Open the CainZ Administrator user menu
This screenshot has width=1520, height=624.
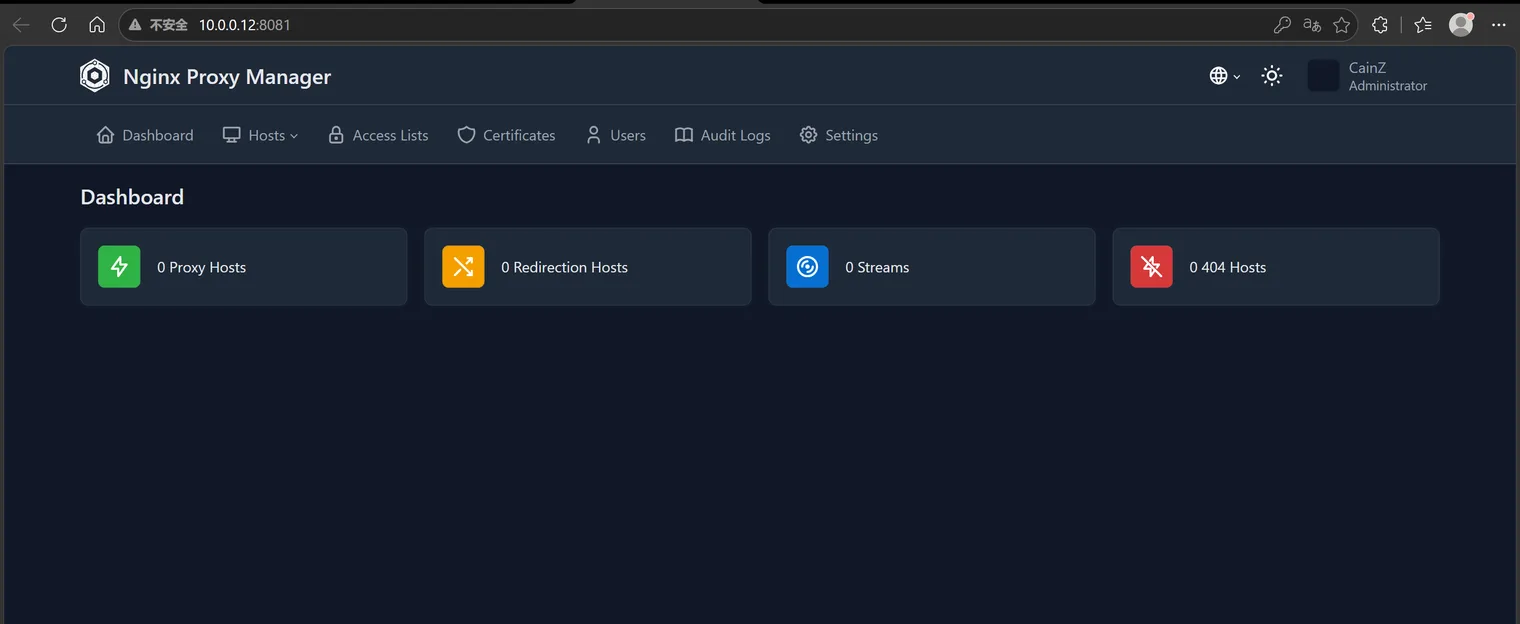click(1368, 76)
